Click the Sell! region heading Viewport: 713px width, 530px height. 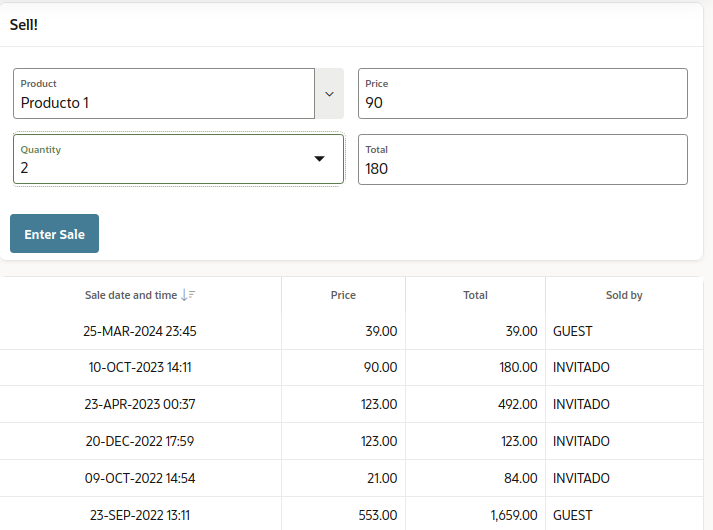(x=24, y=25)
